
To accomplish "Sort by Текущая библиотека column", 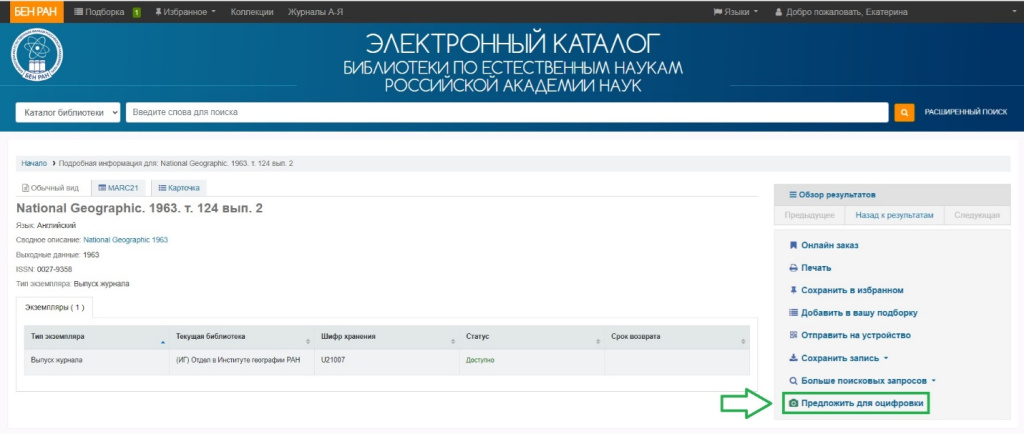I will click(x=241, y=337).
